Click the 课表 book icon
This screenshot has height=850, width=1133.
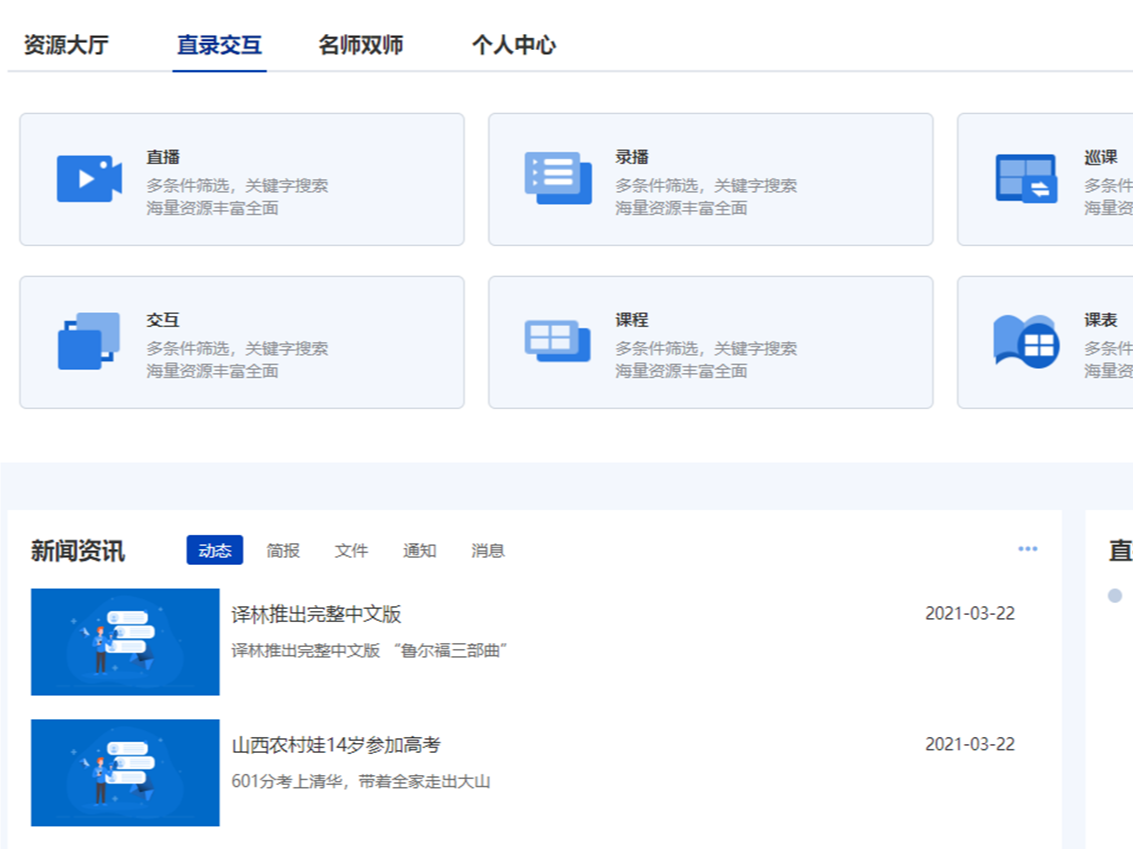click(1026, 341)
